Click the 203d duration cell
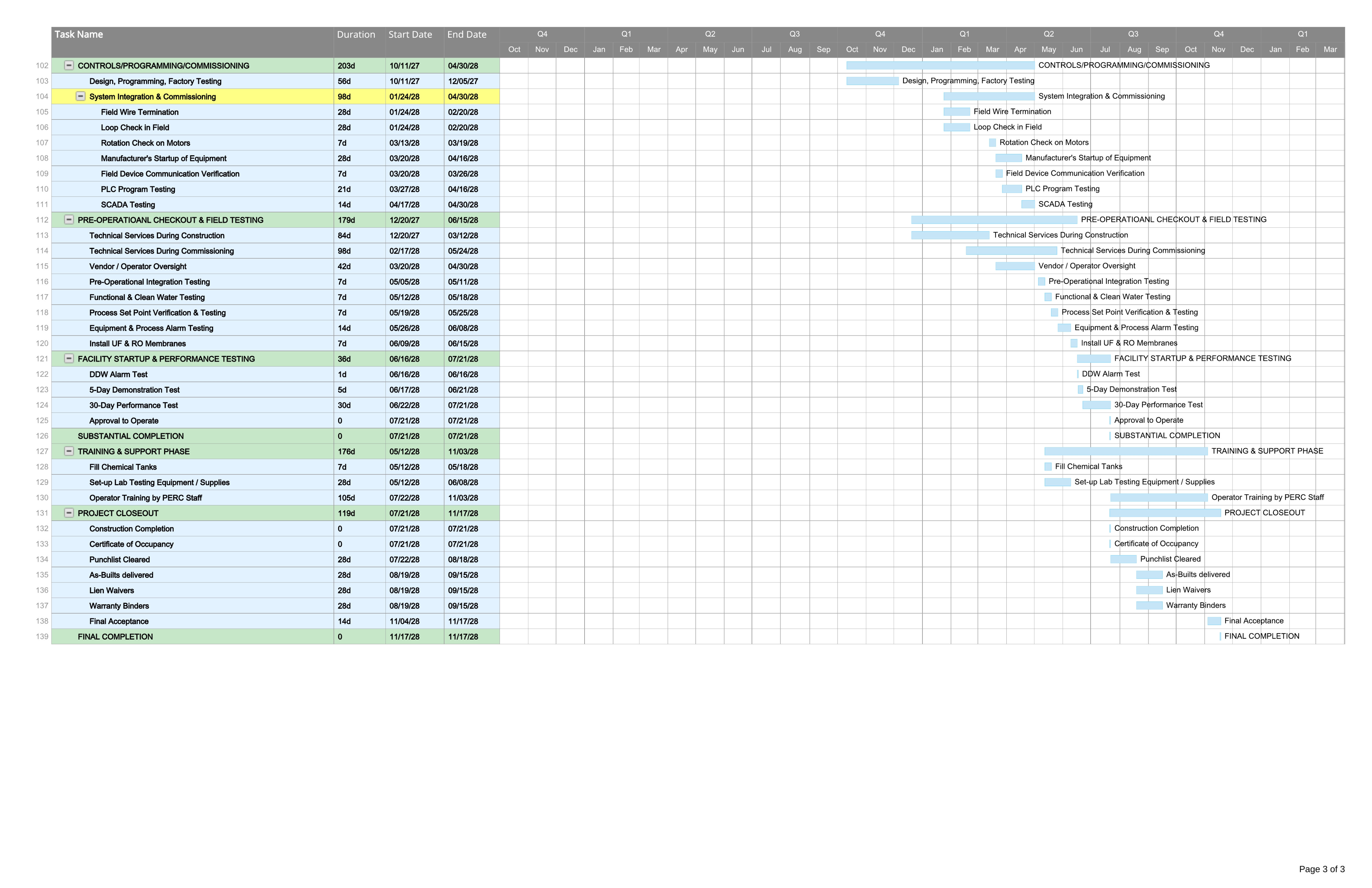Screen dimensions: 1372x888 [360, 66]
